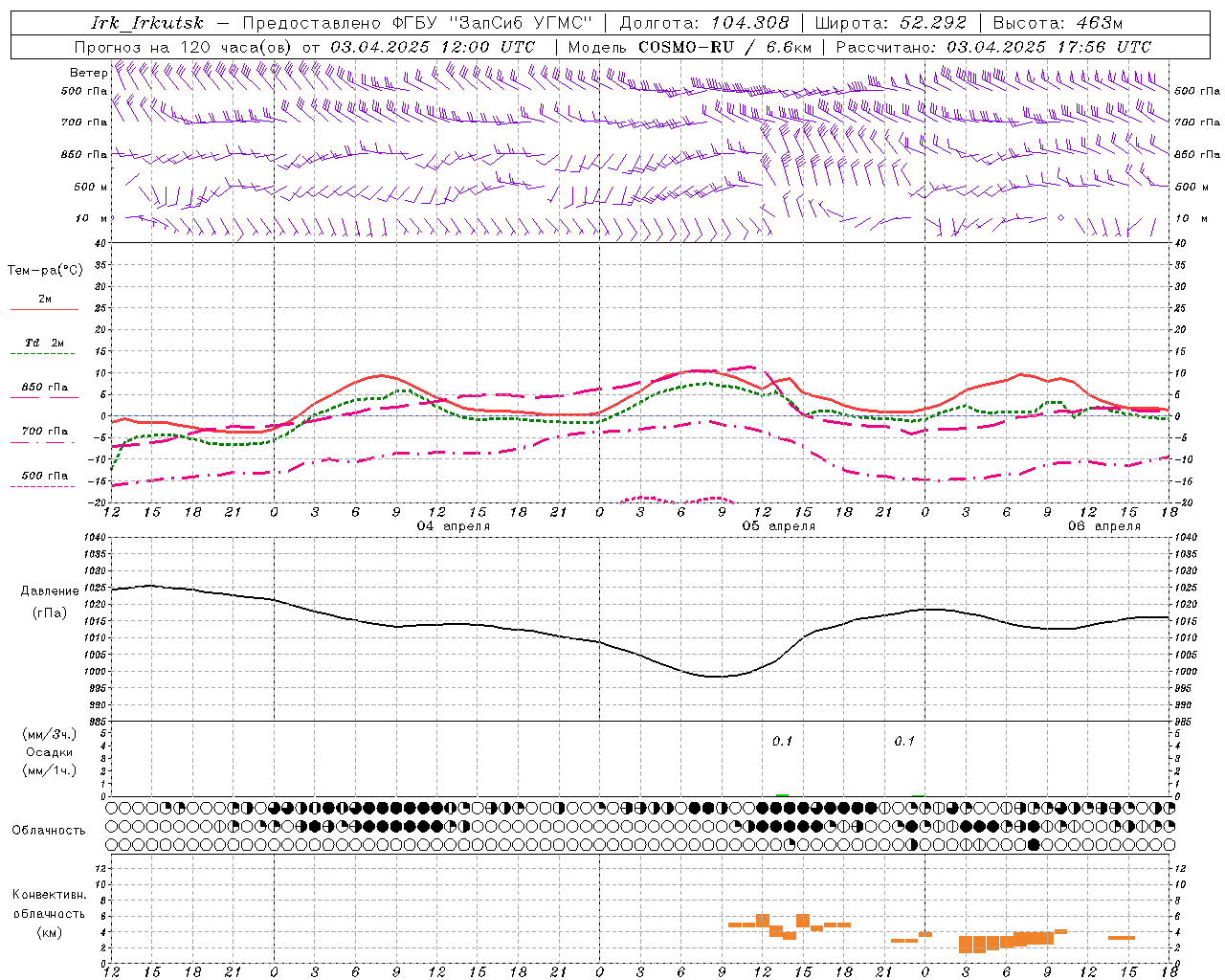This screenshot has width=1225, height=980.
Task: Click the (мм/1ч.) precipitation unit label
Action: [50, 770]
